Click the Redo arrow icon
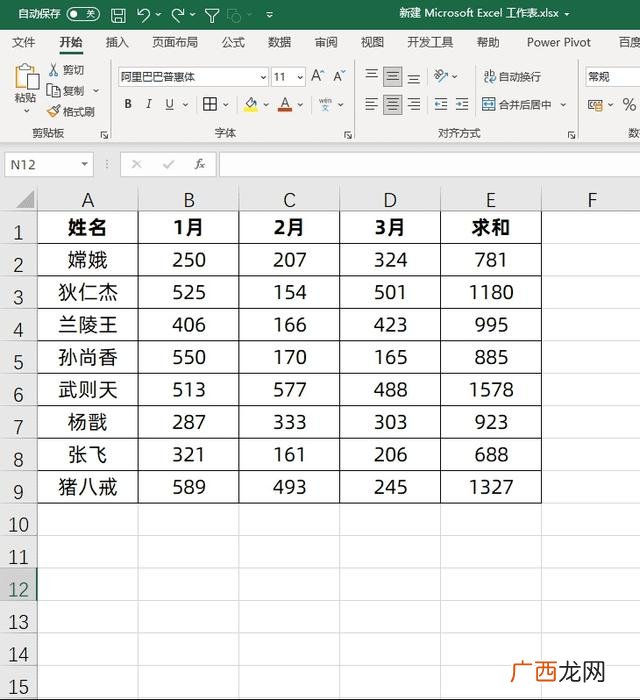The image size is (640, 700). coord(178,15)
